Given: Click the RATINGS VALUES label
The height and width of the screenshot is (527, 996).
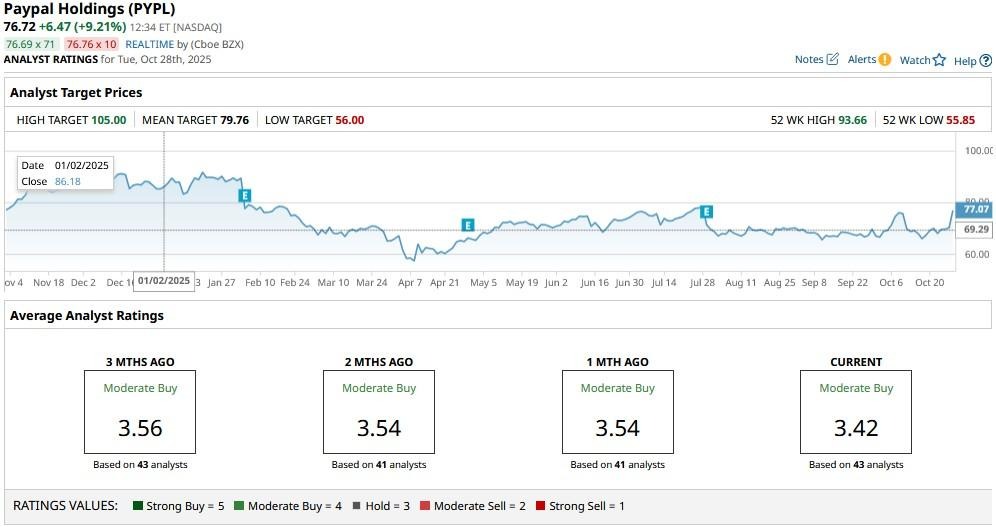Looking at the screenshot, I should tap(65, 506).
